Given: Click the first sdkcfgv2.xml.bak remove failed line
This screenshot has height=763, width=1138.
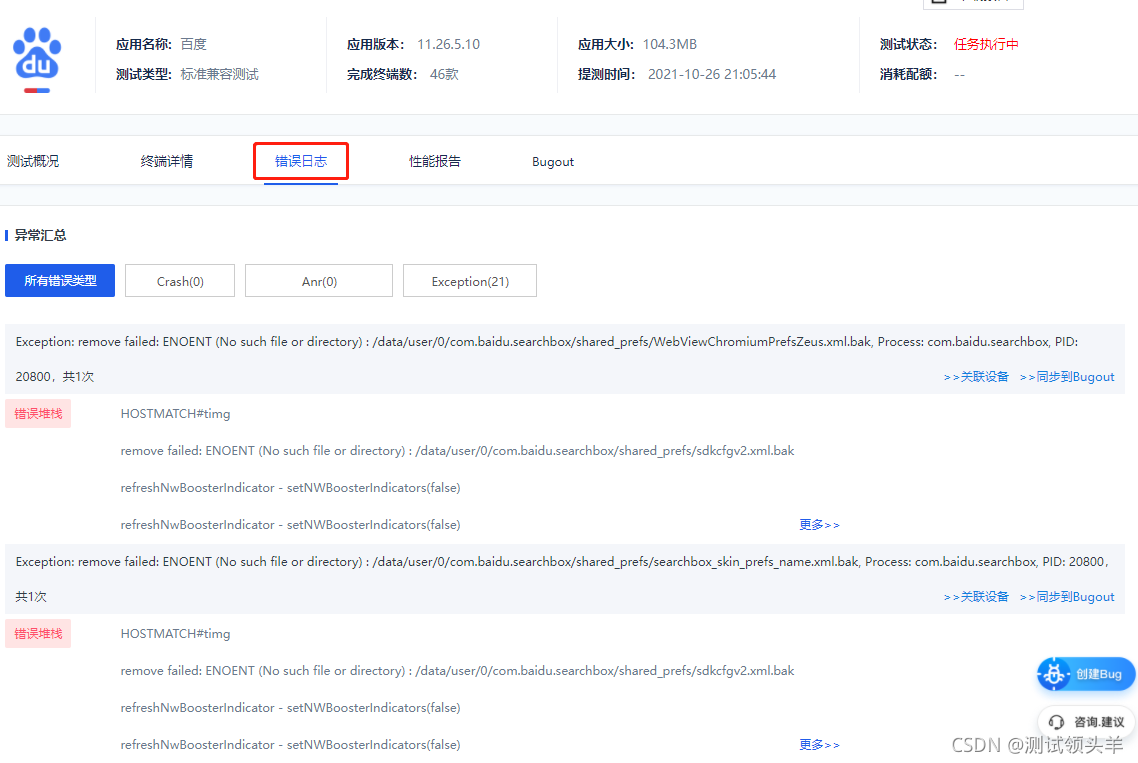Looking at the screenshot, I should tap(457, 451).
